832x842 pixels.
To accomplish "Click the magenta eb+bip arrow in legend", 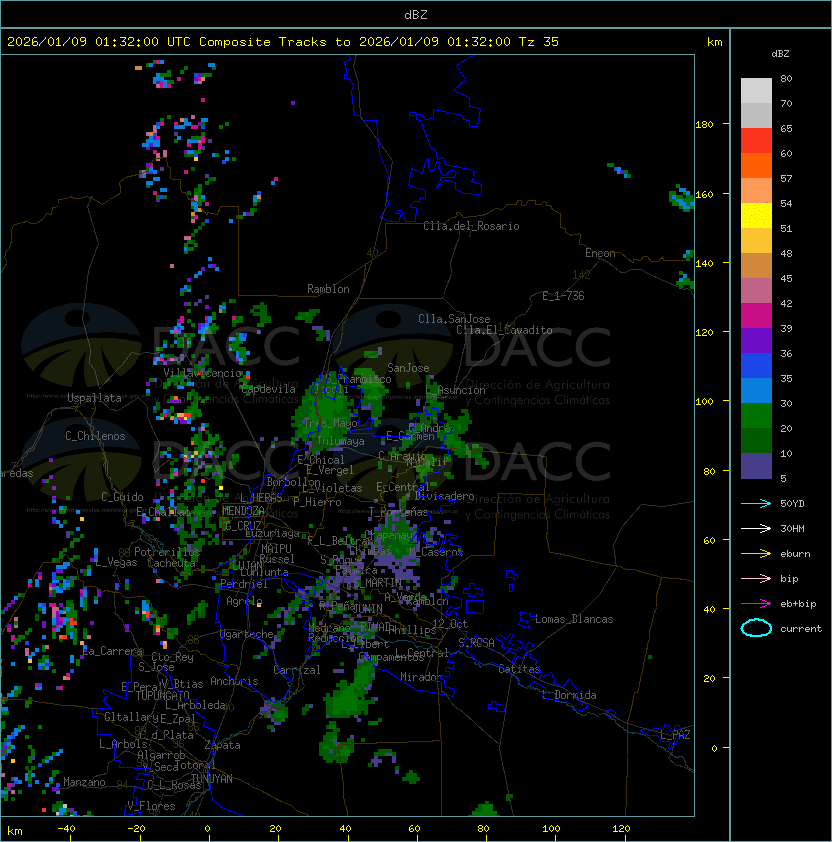I will coord(756,604).
